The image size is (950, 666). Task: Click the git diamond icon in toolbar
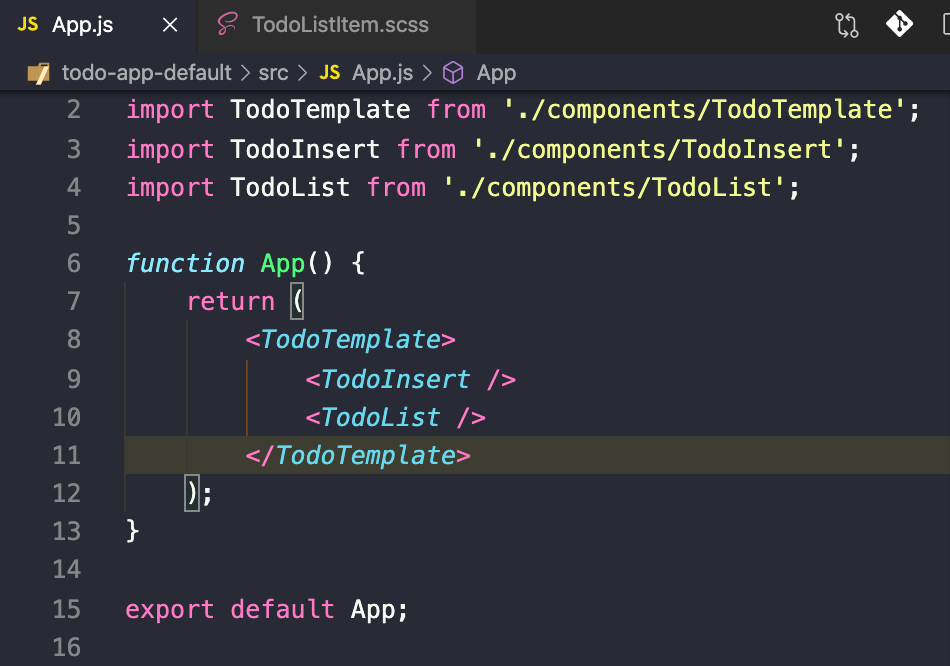pyautogui.click(x=900, y=24)
